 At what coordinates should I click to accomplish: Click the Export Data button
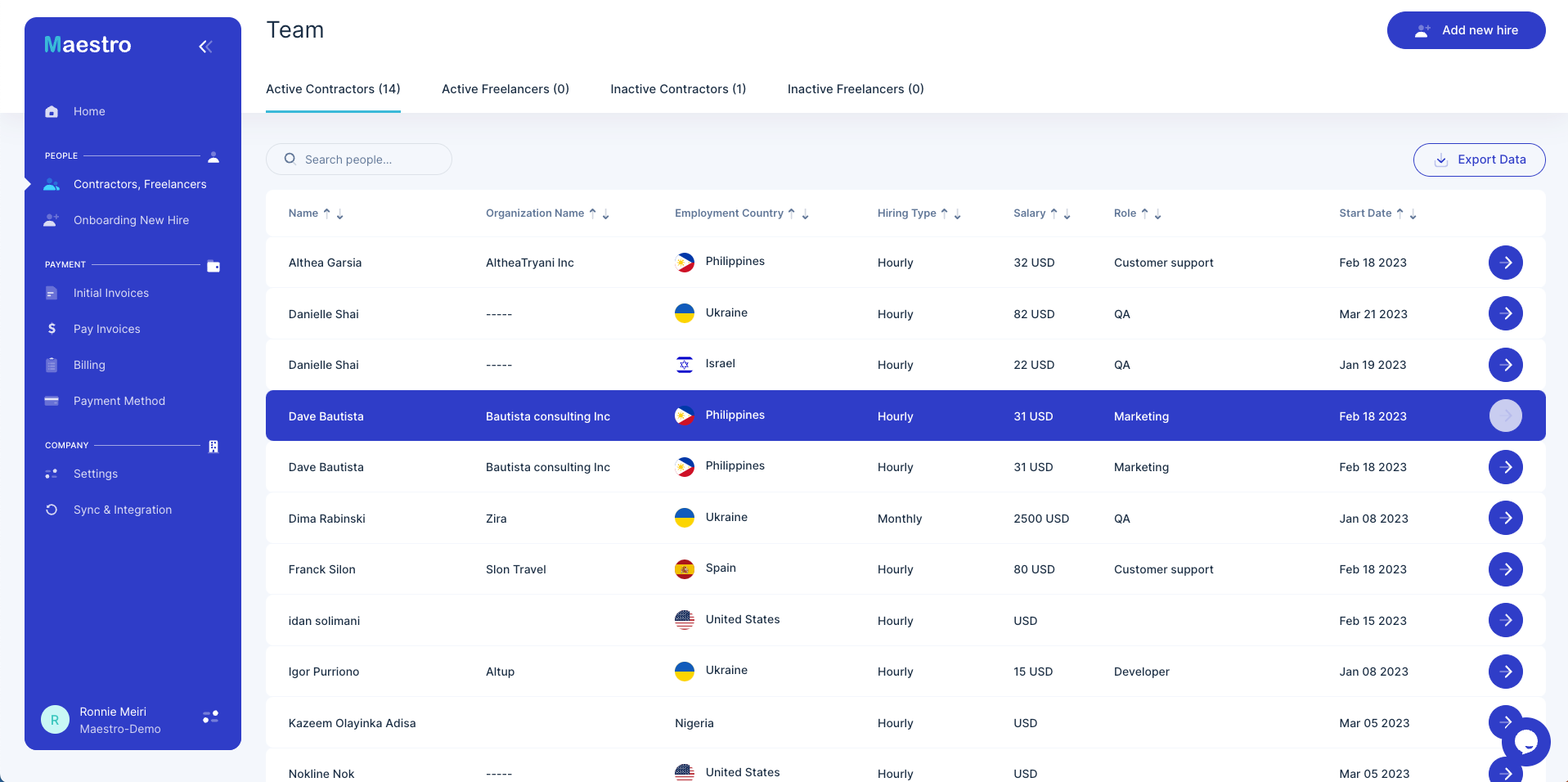(x=1479, y=160)
